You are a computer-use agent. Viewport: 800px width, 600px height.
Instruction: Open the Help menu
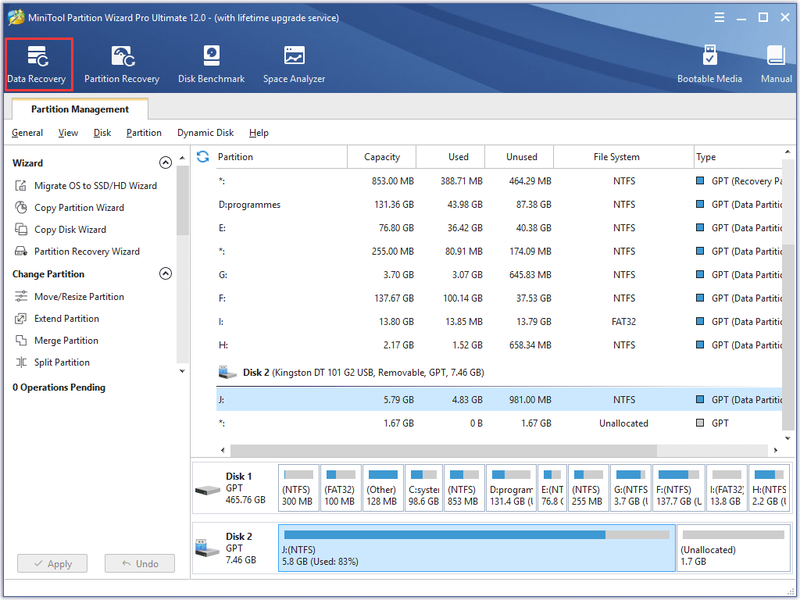pos(259,133)
